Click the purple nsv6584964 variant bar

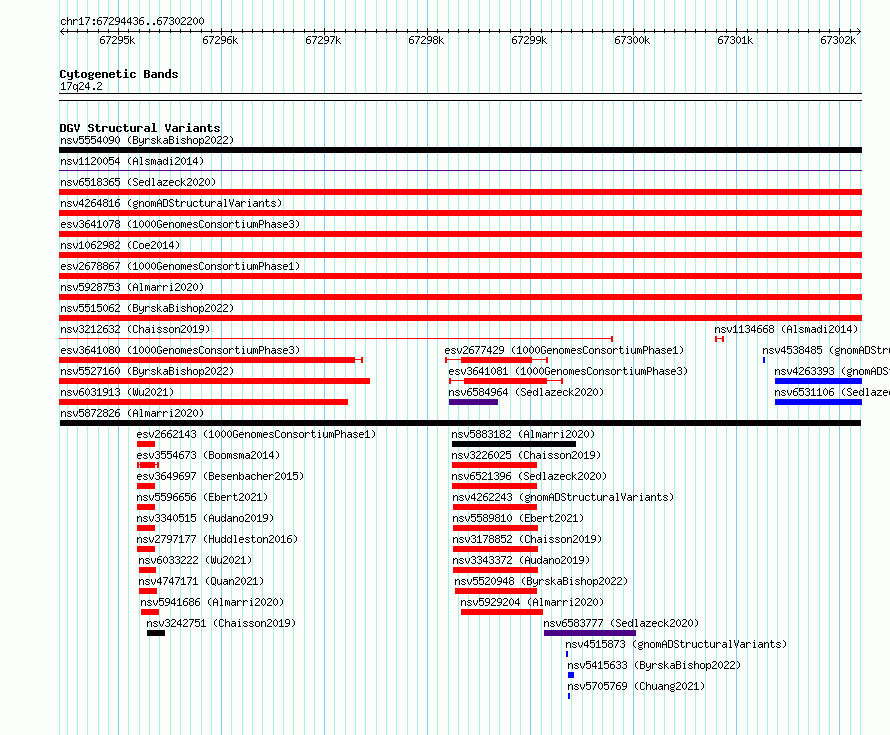point(473,402)
